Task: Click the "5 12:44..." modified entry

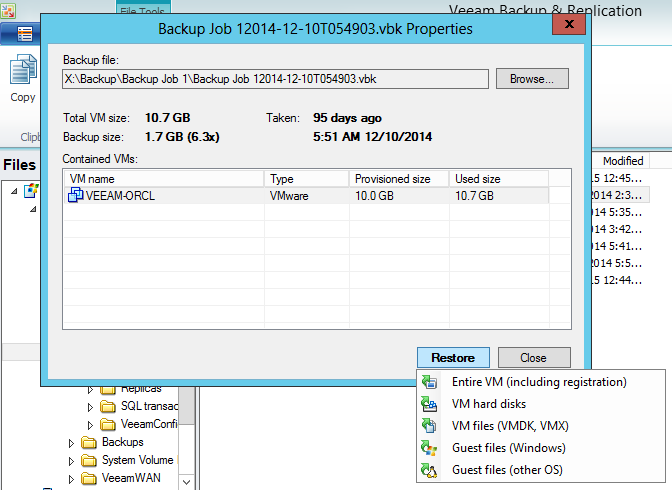Action: (x=618, y=280)
